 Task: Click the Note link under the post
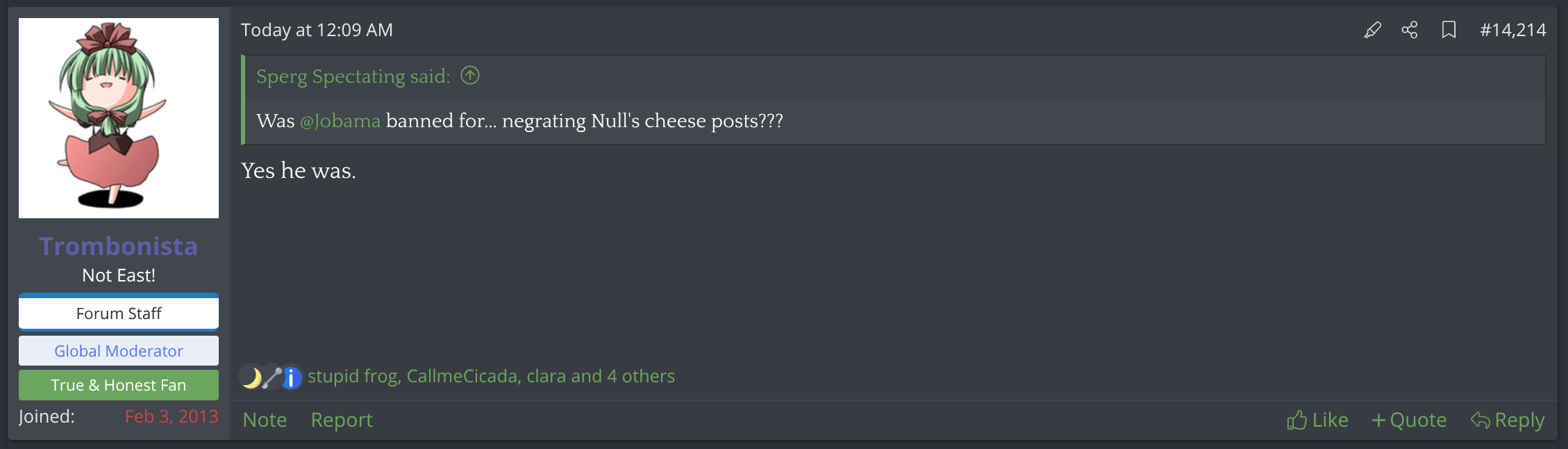point(265,420)
